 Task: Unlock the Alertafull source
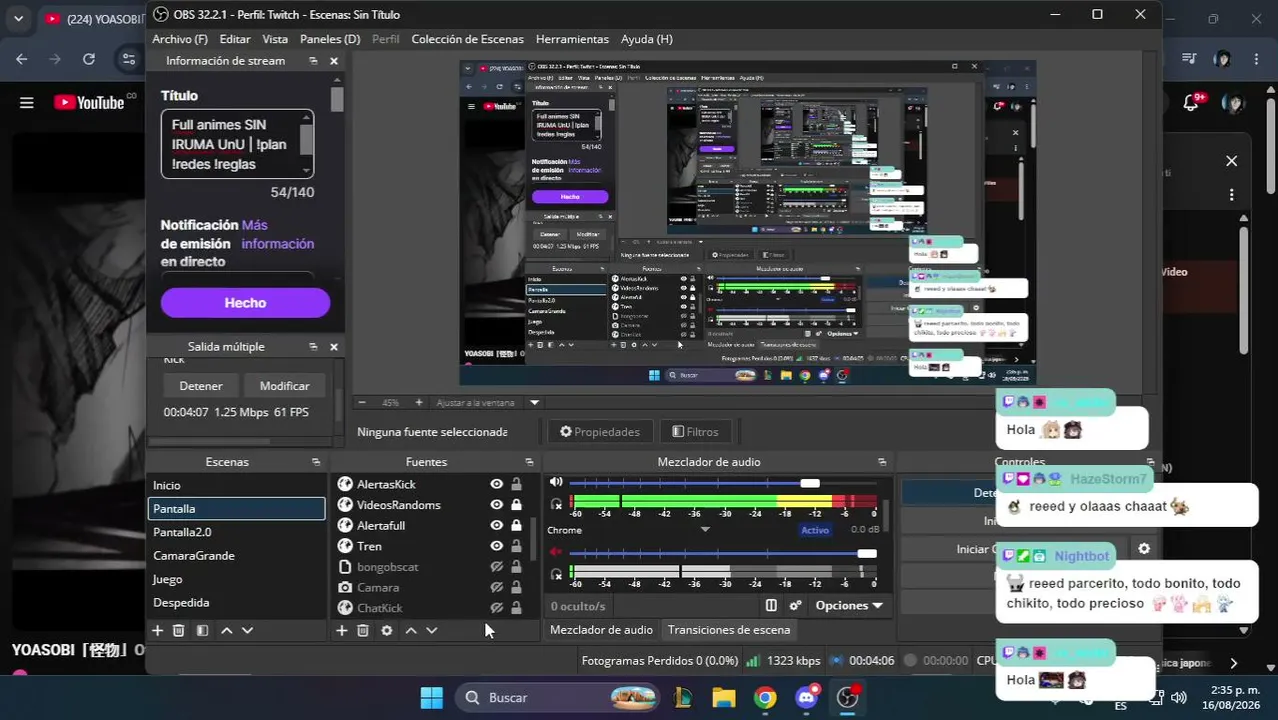[516, 525]
